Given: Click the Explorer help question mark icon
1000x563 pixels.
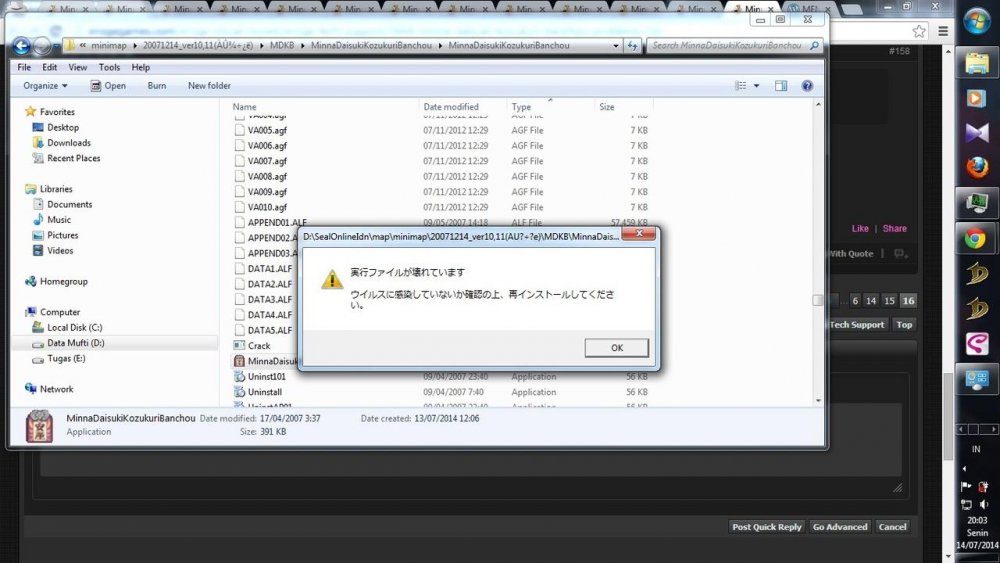Looking at the screenshot, I should click(x=806, y=86).
